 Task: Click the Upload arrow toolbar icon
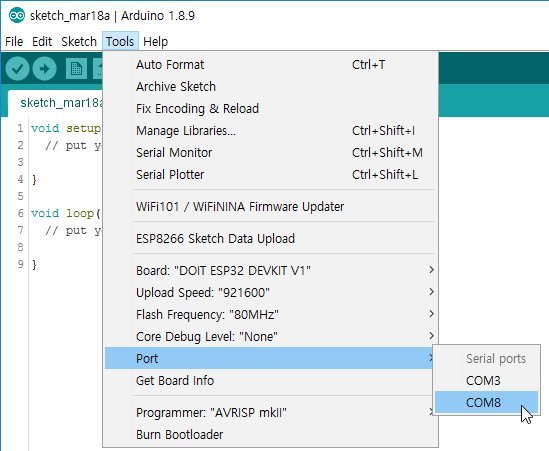tap(44, 69)
